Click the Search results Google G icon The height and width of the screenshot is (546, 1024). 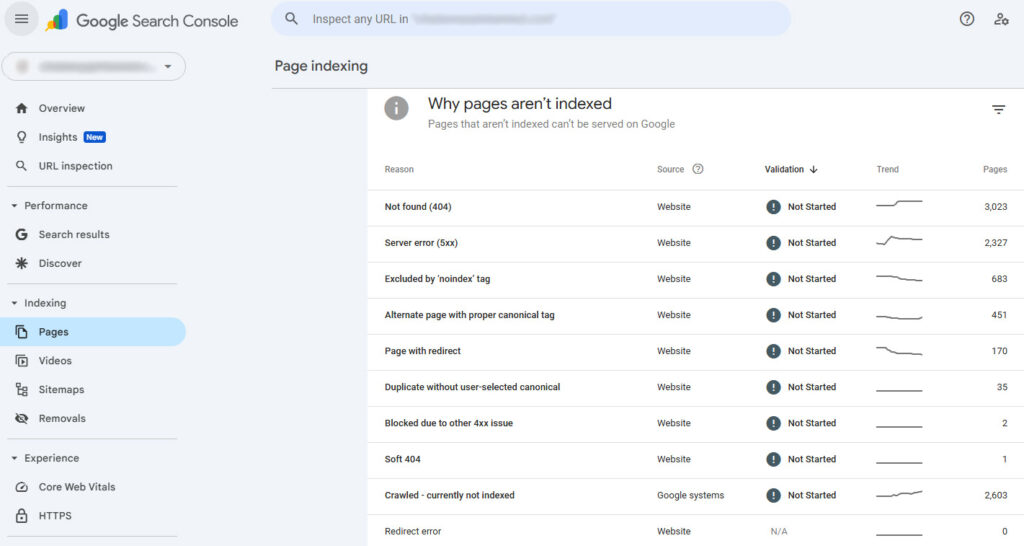(x=22, y=234)
